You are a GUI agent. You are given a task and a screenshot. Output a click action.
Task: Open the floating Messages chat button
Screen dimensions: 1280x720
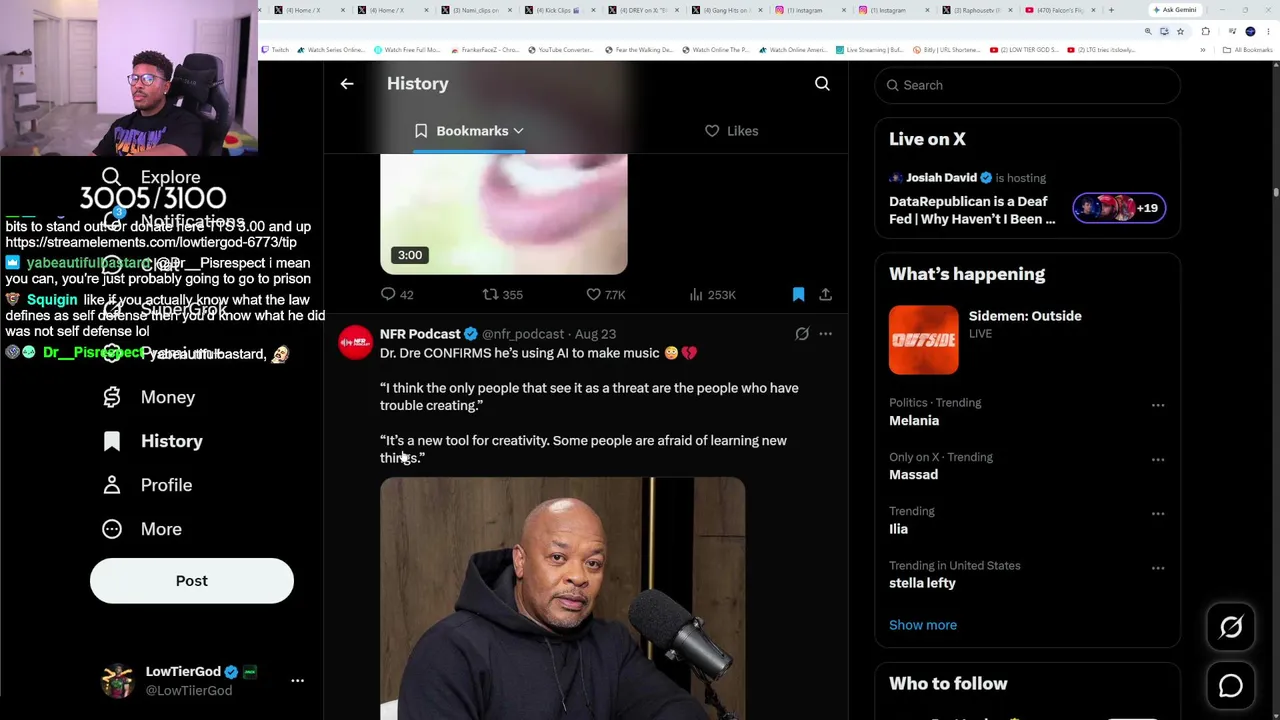click(1231, 685)
